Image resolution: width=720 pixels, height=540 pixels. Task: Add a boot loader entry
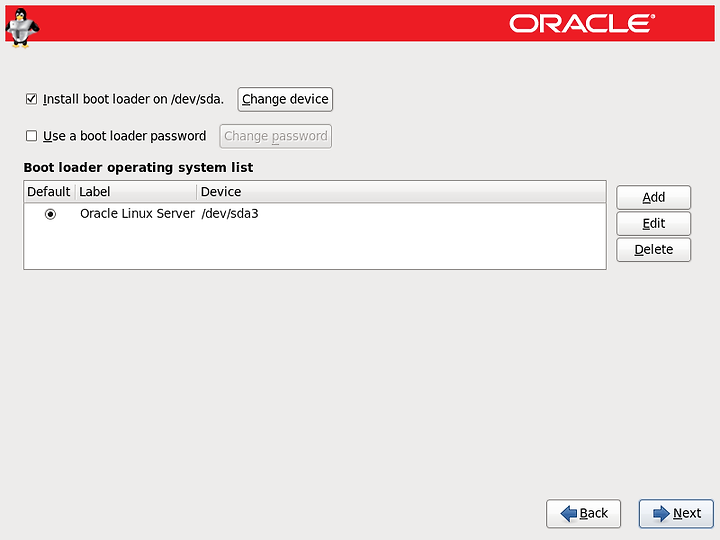pos(653,197)
